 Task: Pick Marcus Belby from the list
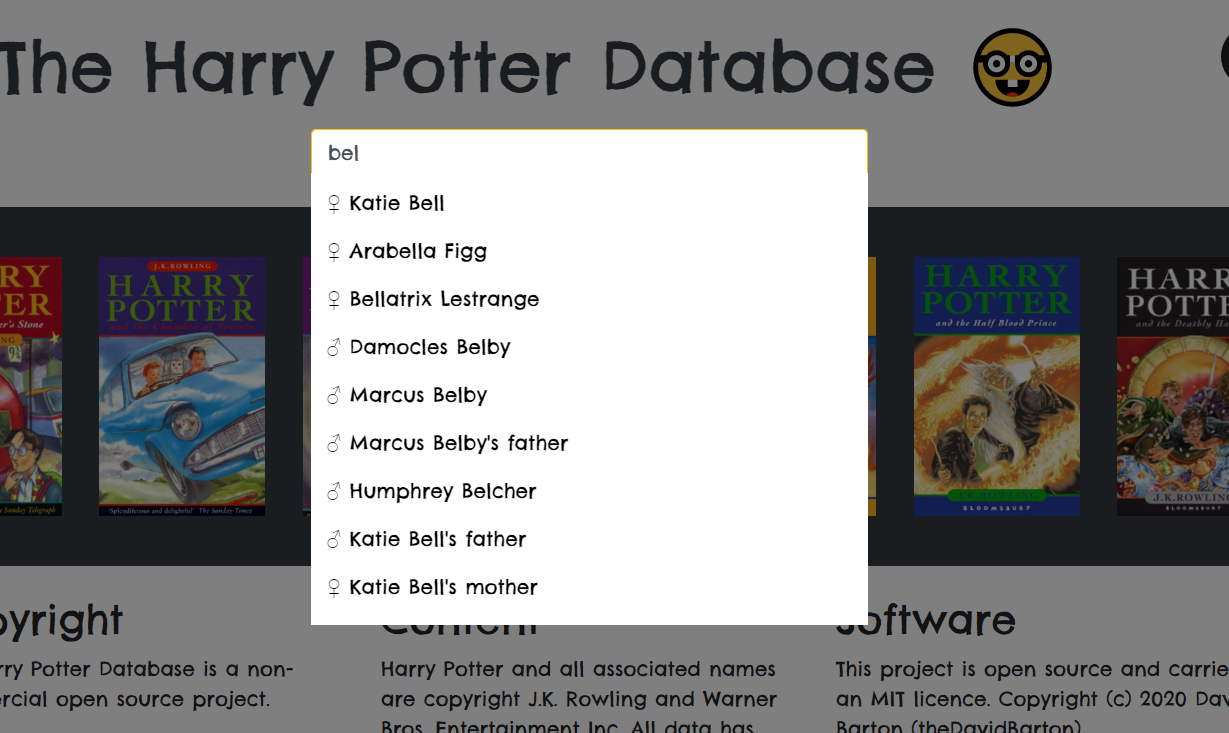coord(589,395)
